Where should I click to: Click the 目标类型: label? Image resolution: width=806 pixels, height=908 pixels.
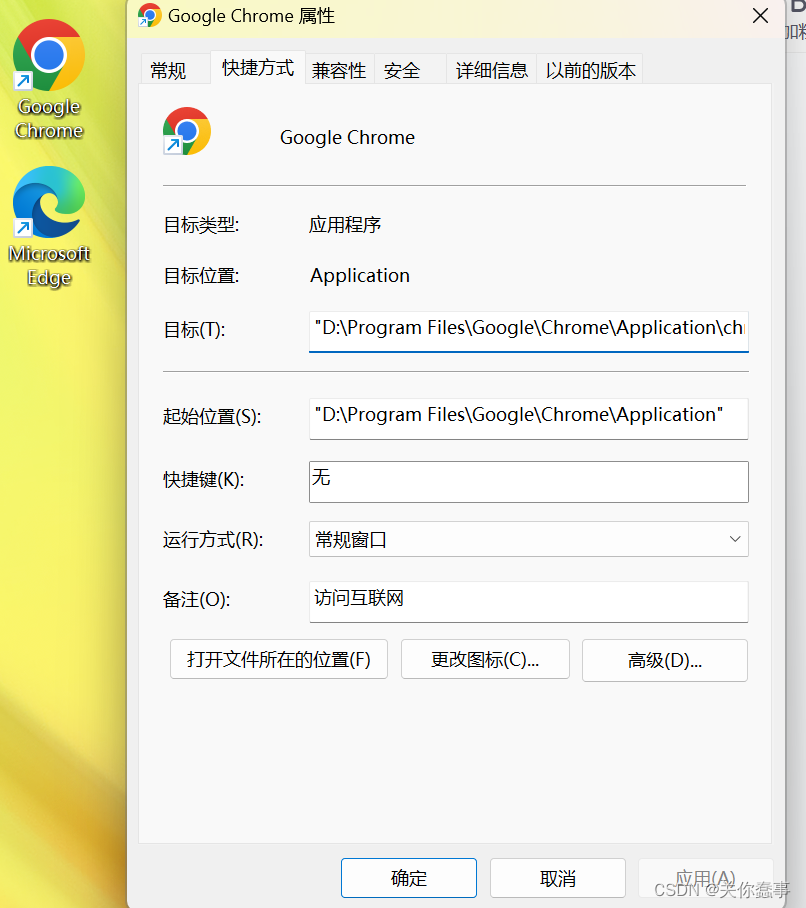click(x=202, y=225)
